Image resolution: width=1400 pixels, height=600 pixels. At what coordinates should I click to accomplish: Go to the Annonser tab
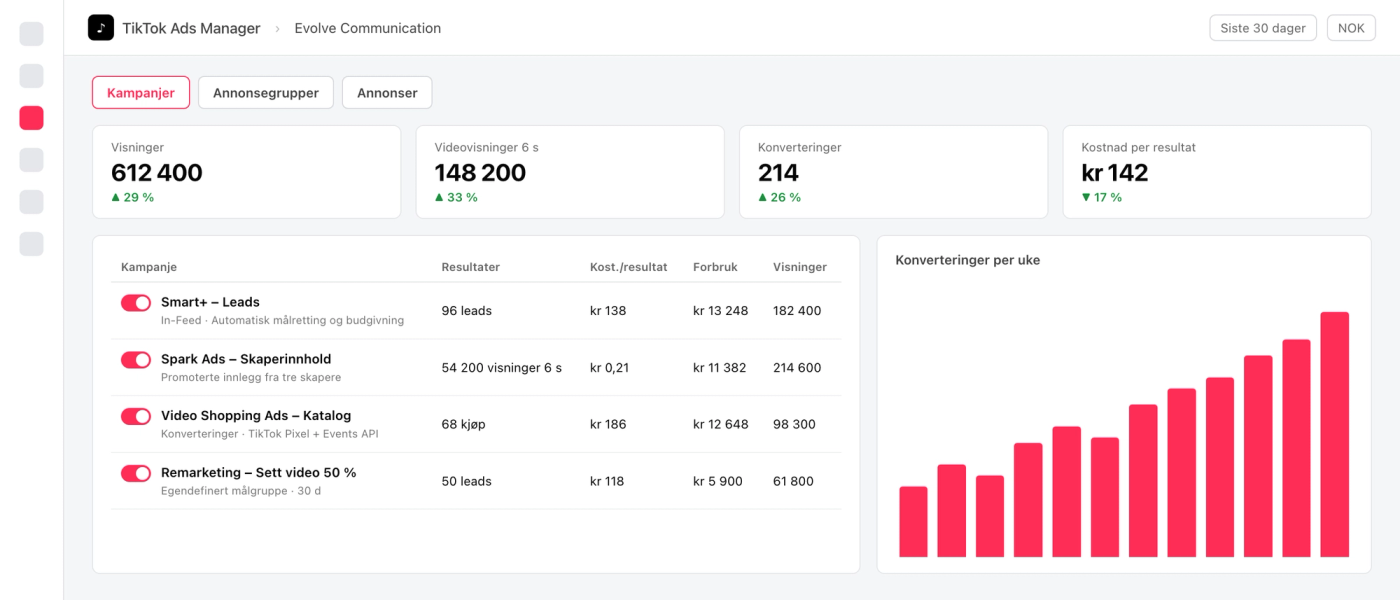[x=387, y=93]
